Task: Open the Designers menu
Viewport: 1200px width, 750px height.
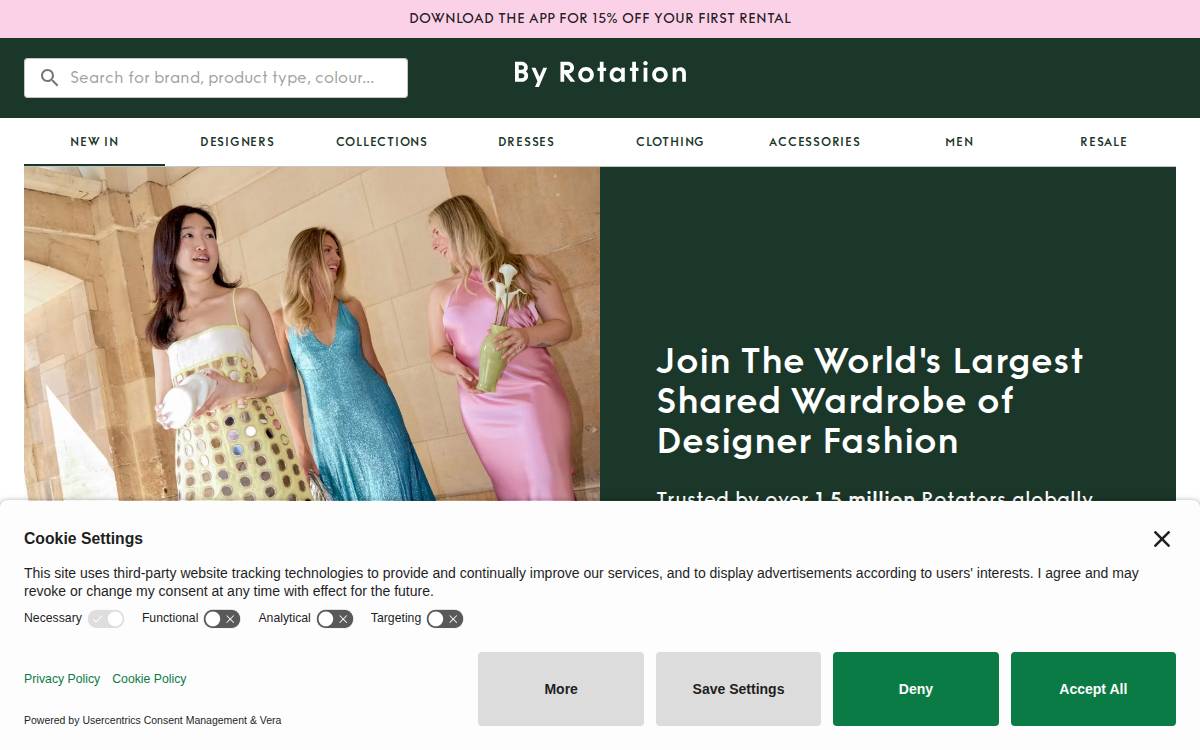Action: tap(237, 142)
